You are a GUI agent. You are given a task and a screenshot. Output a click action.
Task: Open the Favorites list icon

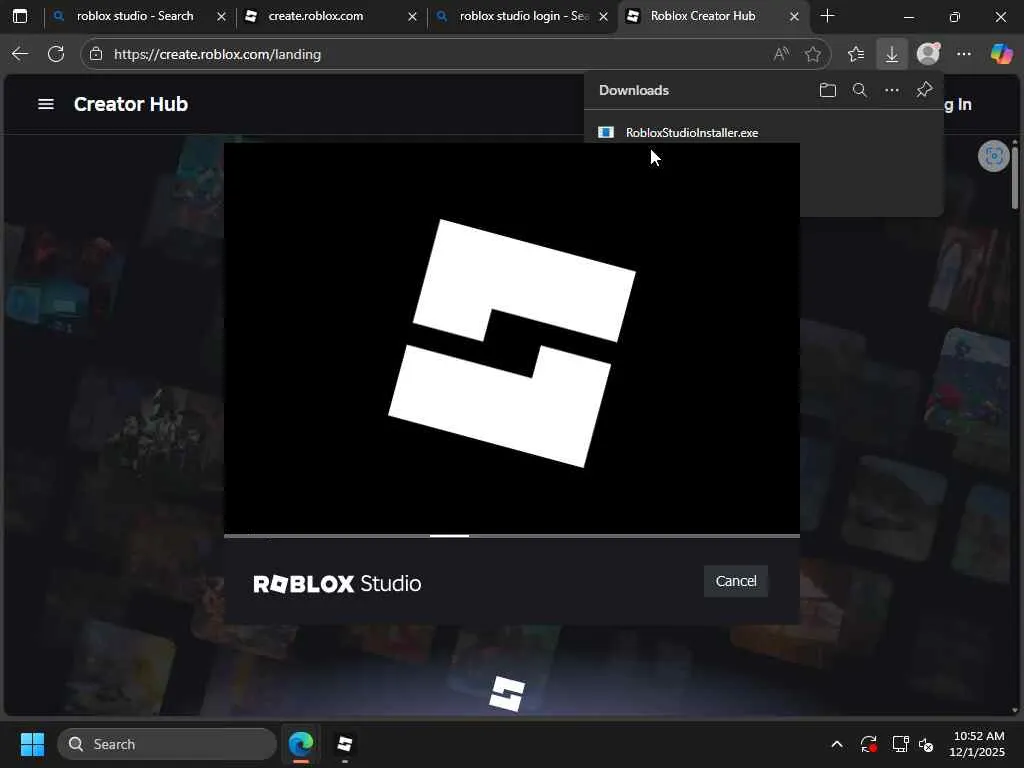pos(856,54)
